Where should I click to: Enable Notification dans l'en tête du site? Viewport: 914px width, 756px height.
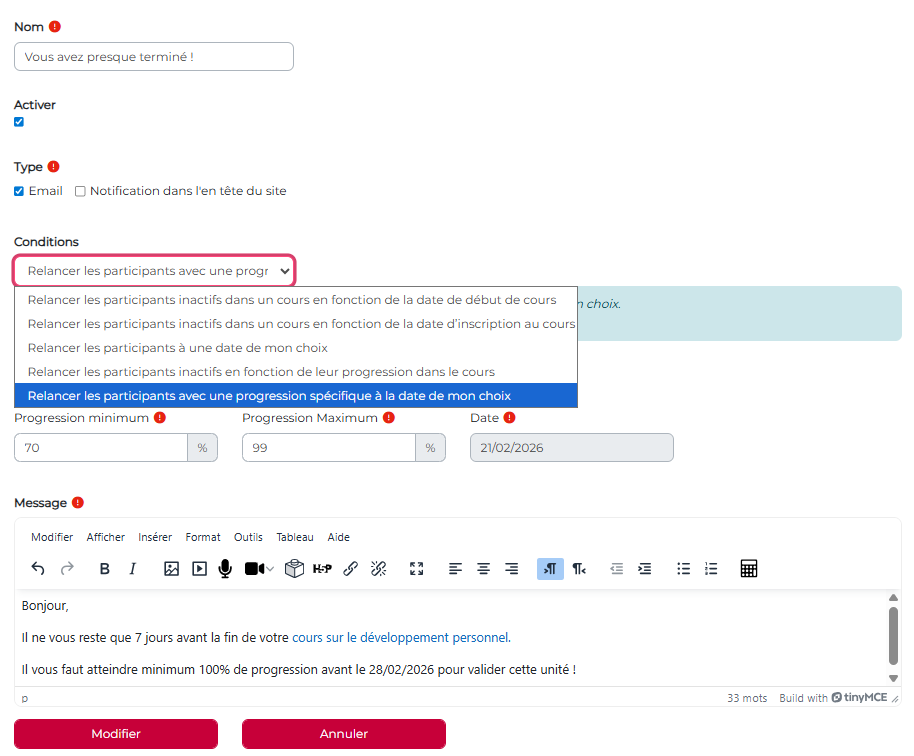(80, 191)
